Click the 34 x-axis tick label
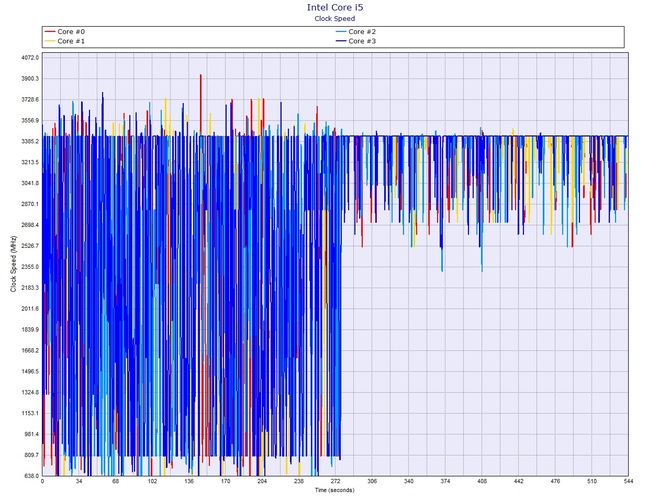Screen dimensions: 670x502 pos(79,481)
